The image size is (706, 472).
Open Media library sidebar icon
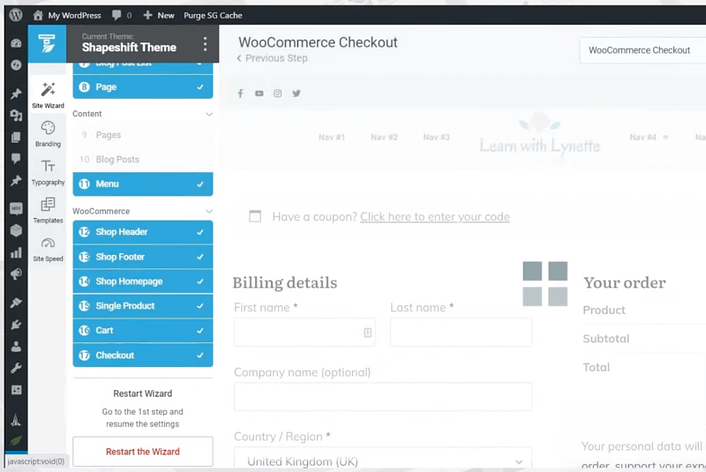16,116
